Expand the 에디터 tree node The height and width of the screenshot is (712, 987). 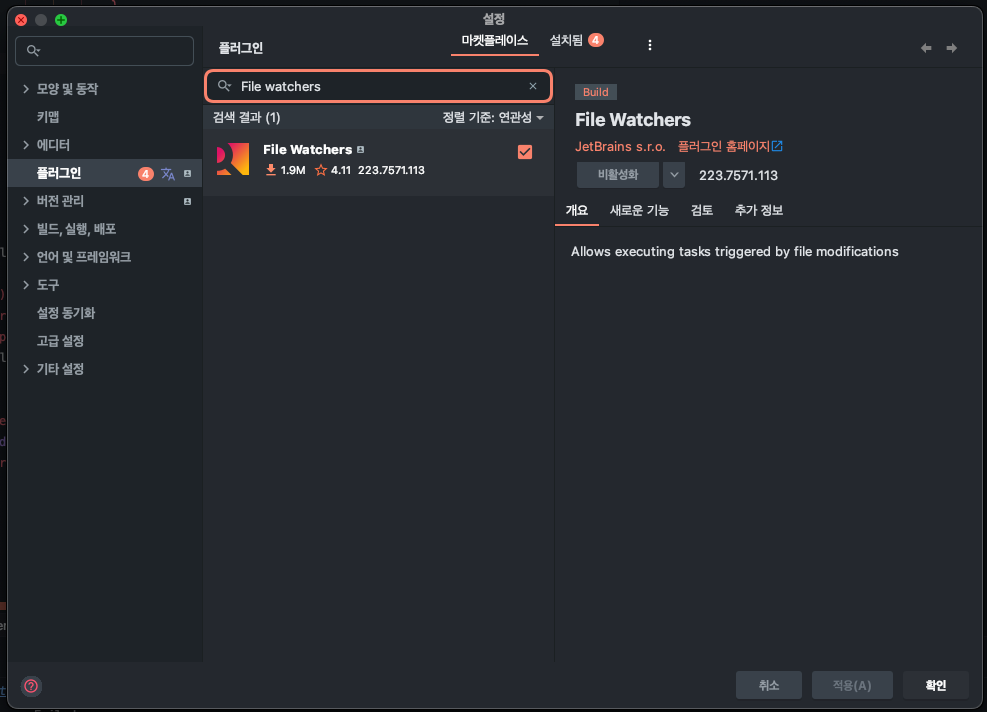[x=26, y=145]
